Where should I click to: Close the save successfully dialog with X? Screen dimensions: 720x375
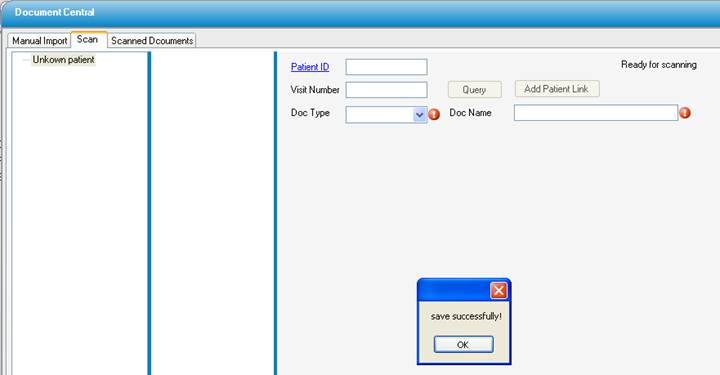coord(498,290)
